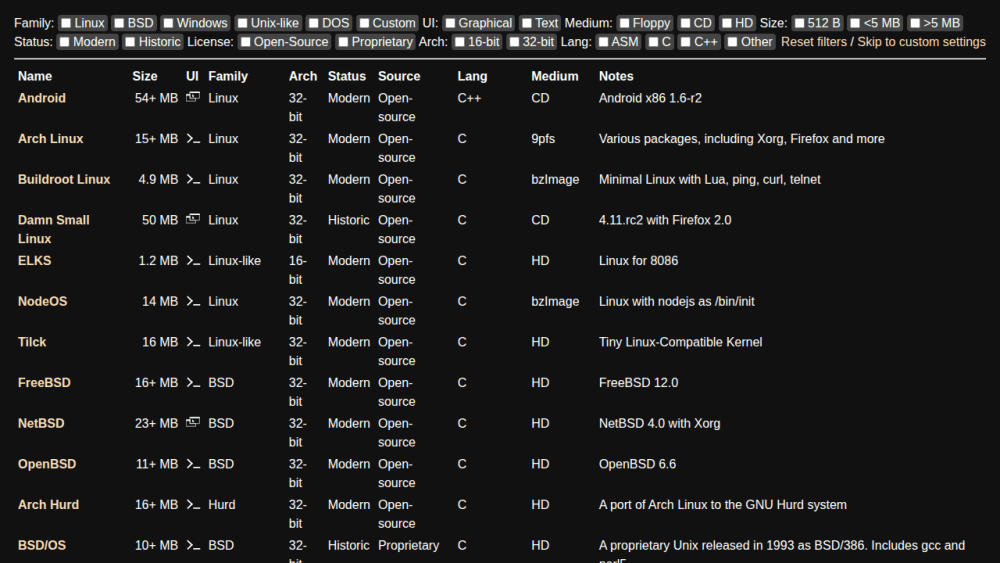Open the BSD/OS entry

41,546
